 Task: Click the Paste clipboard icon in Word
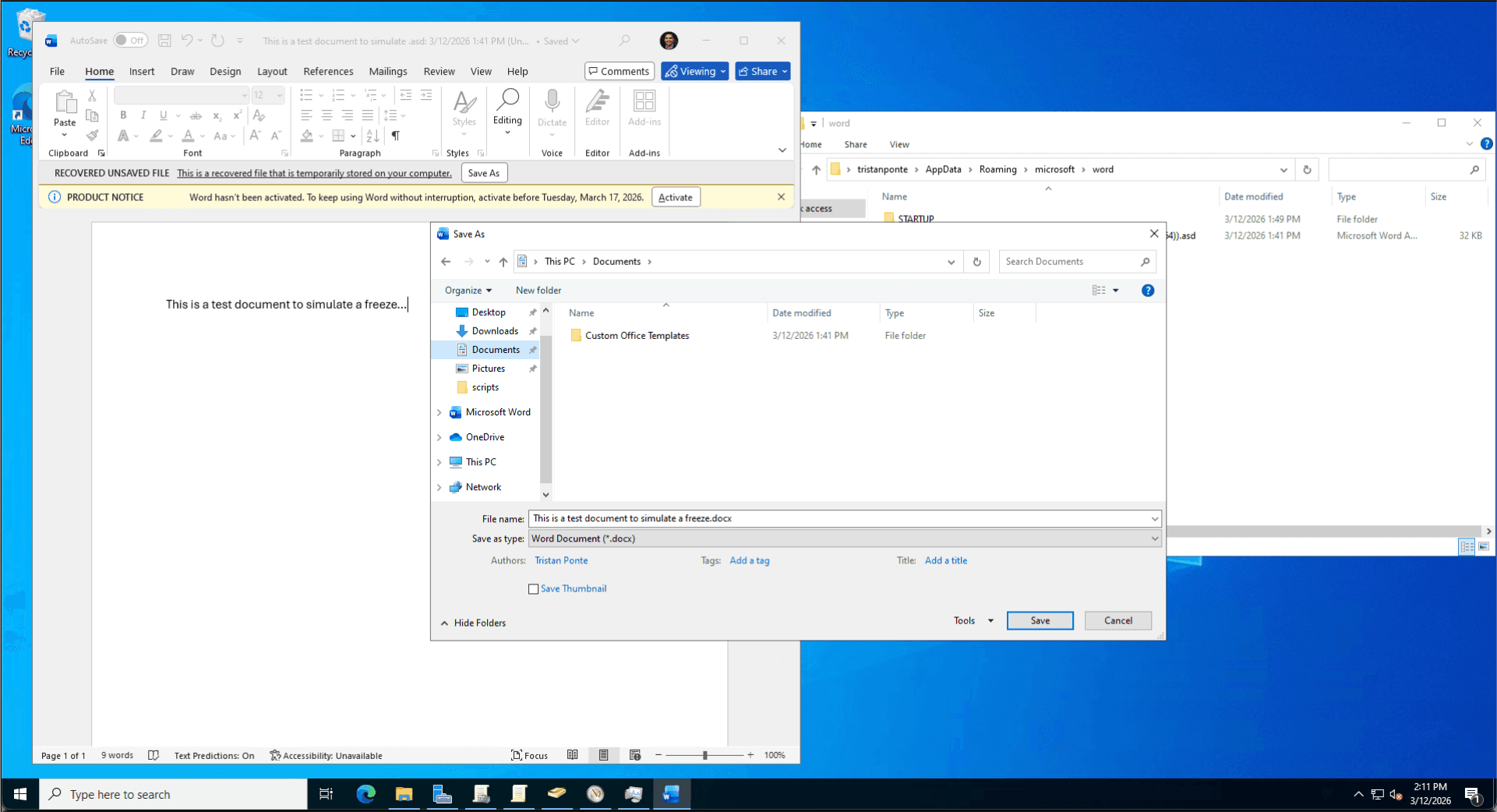[x=65, y=102]
